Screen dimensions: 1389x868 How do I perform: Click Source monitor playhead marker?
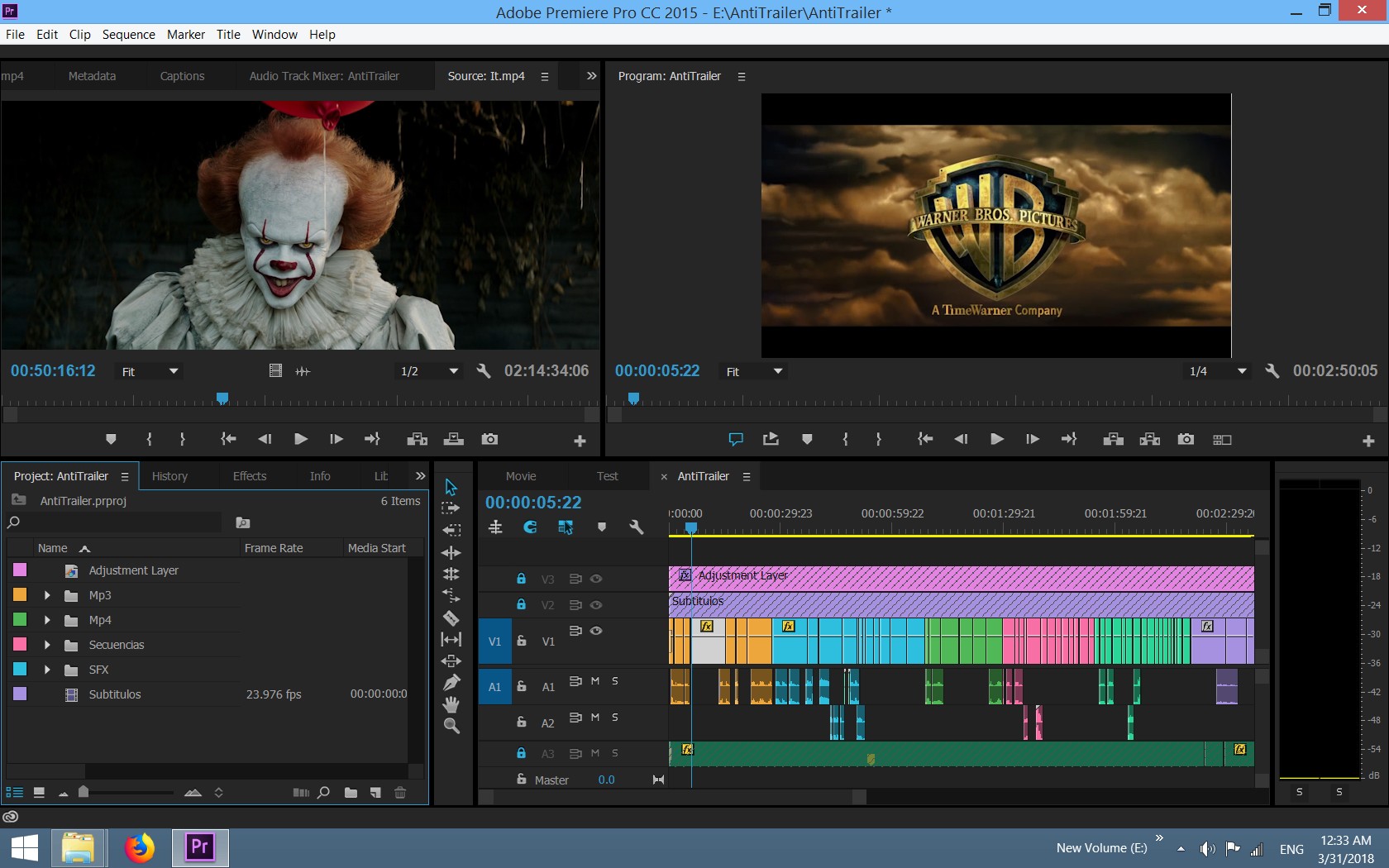(x=222, y=398)
